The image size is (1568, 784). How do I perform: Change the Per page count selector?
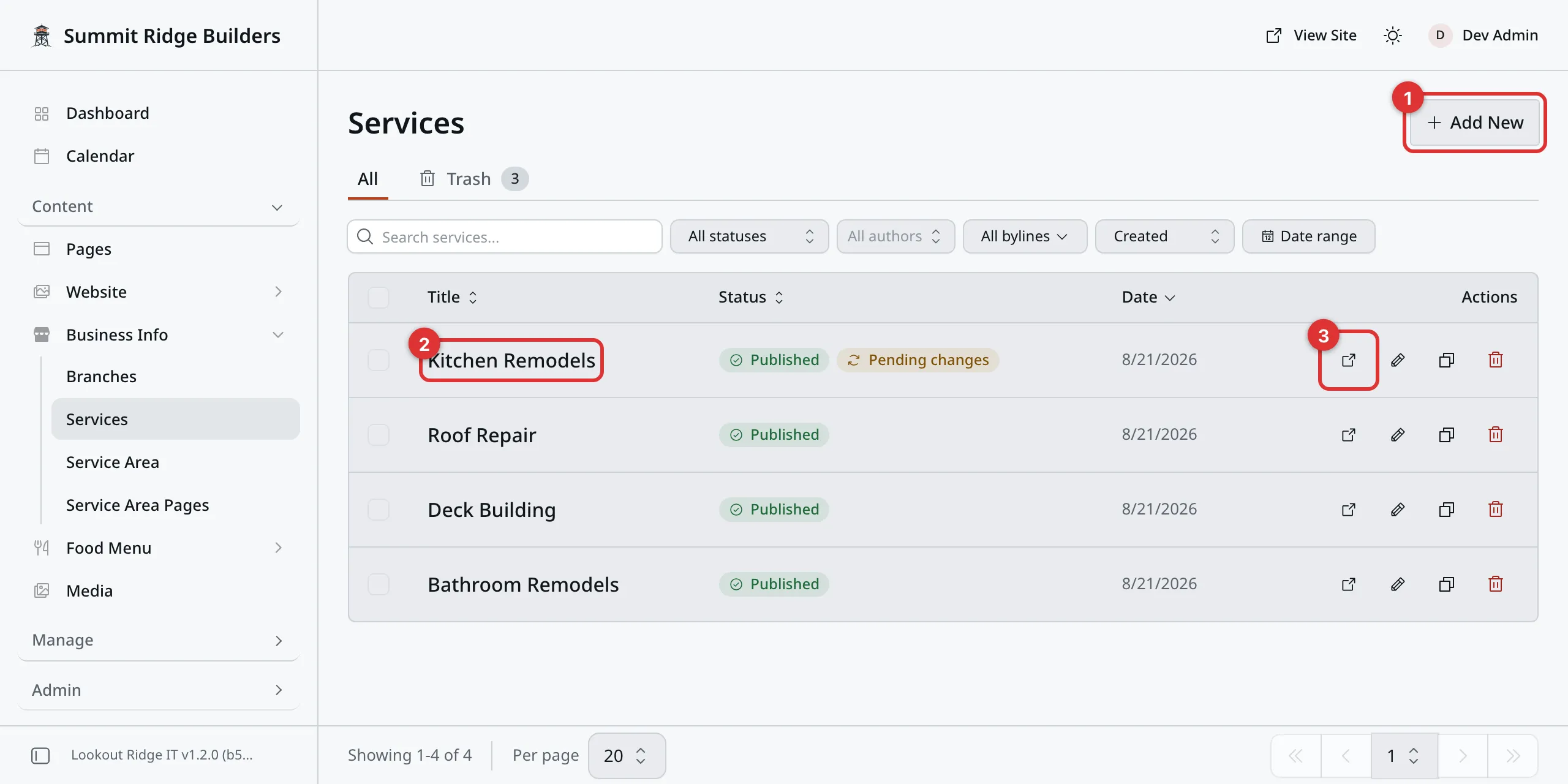[x=627, y=756]
